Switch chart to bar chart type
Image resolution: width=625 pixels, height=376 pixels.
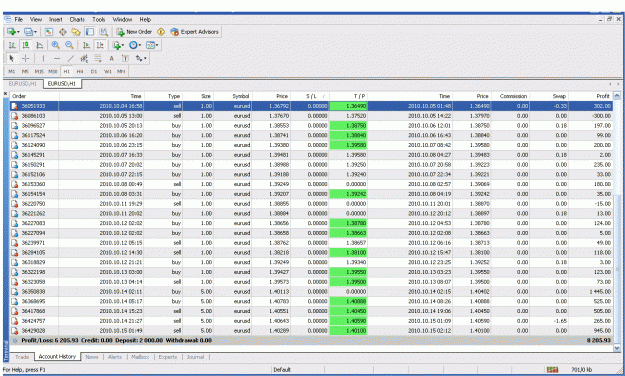(x=12, y=45)
